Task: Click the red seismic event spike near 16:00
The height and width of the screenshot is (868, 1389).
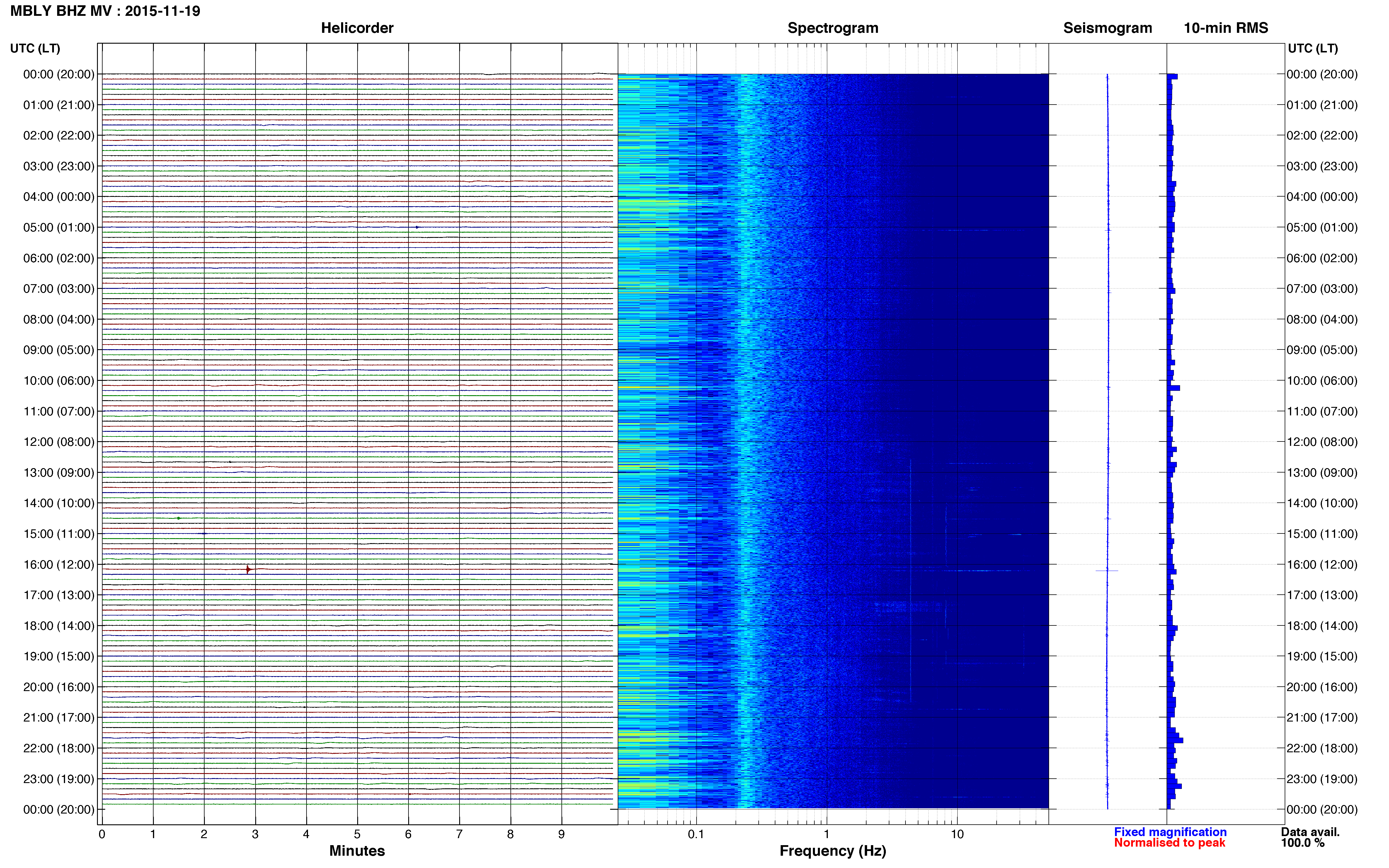Action: click(x=248, y=569)
